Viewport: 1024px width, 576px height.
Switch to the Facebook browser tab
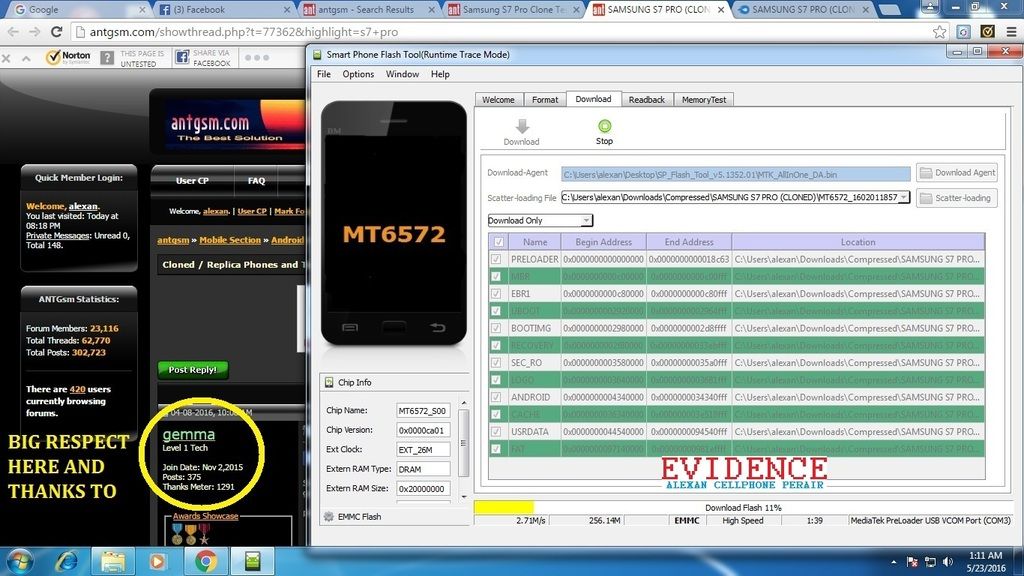tap(224, 10)
